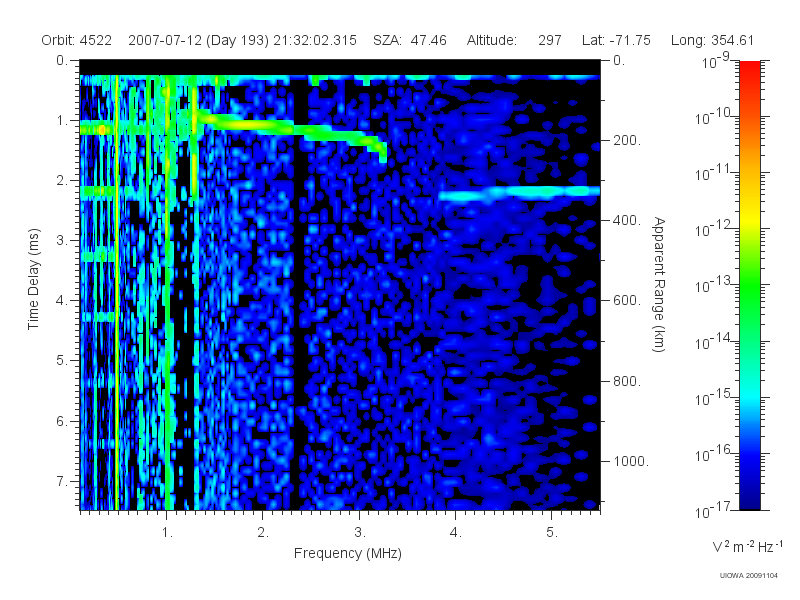800x600 pixels.
Task: Click the '0.' tick label on time delay axis
Action: point(62,61)
